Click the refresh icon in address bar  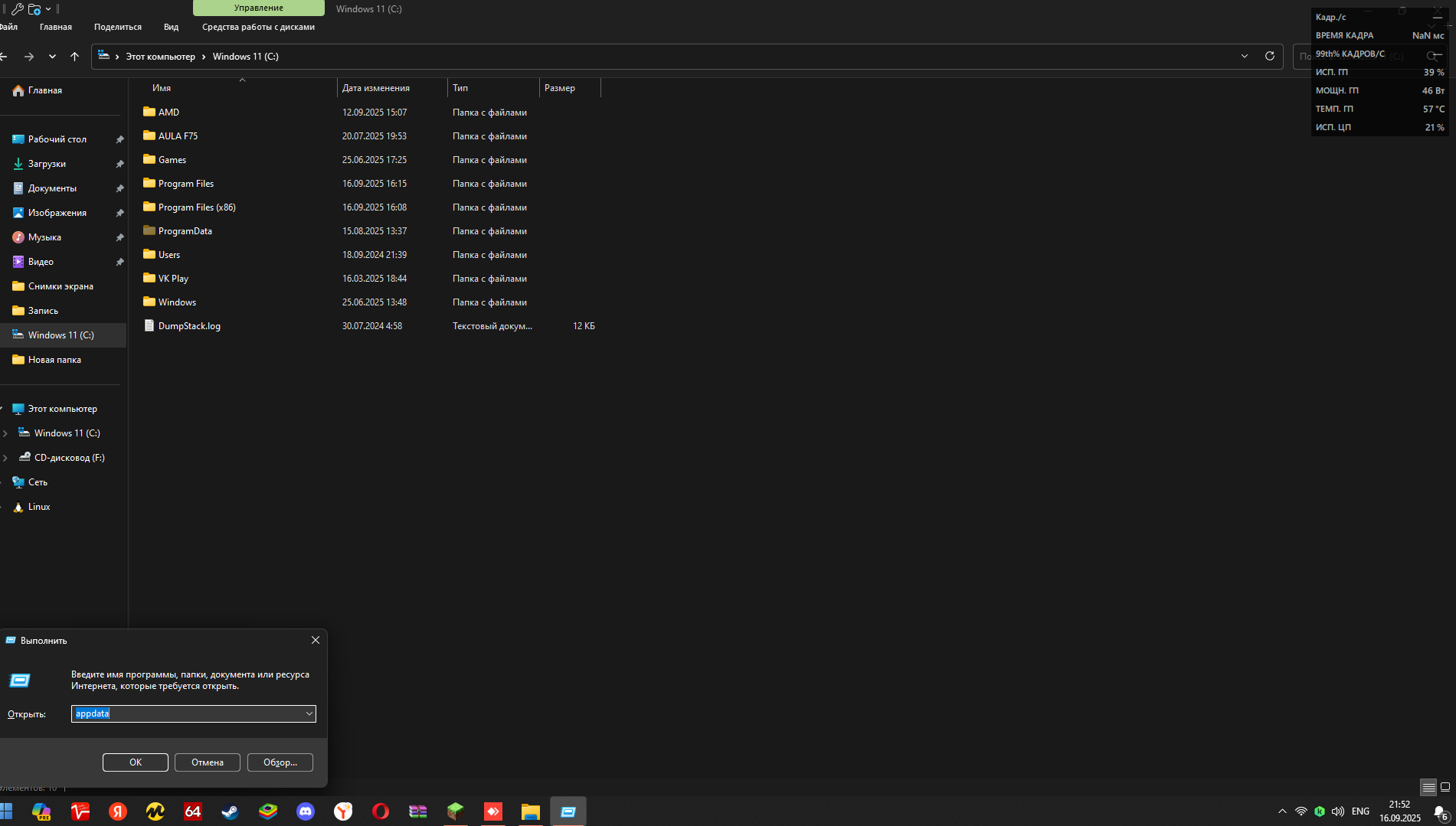click(x=1269, y=56)
